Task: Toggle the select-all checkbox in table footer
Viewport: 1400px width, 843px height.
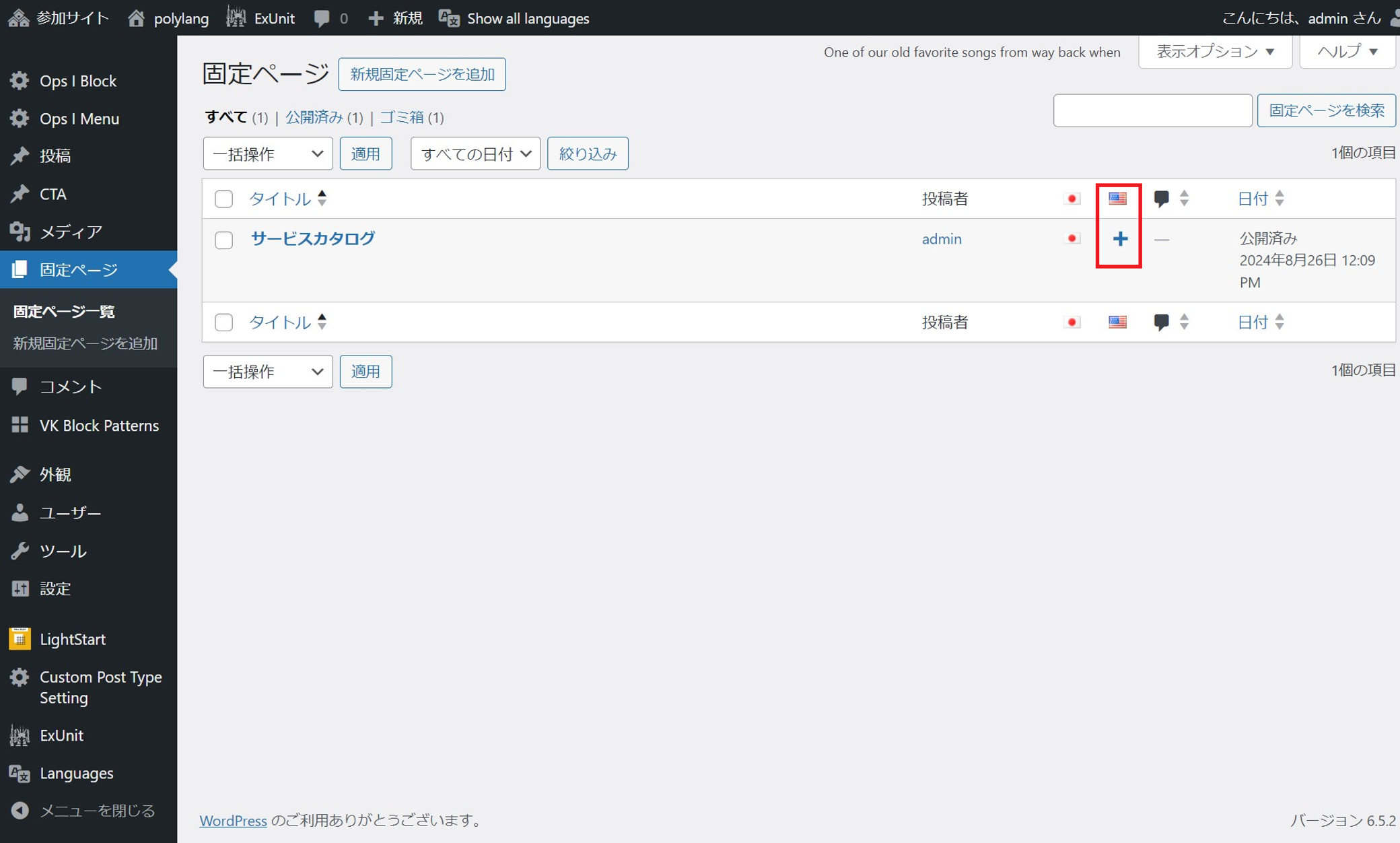Action: pos(223,322)
